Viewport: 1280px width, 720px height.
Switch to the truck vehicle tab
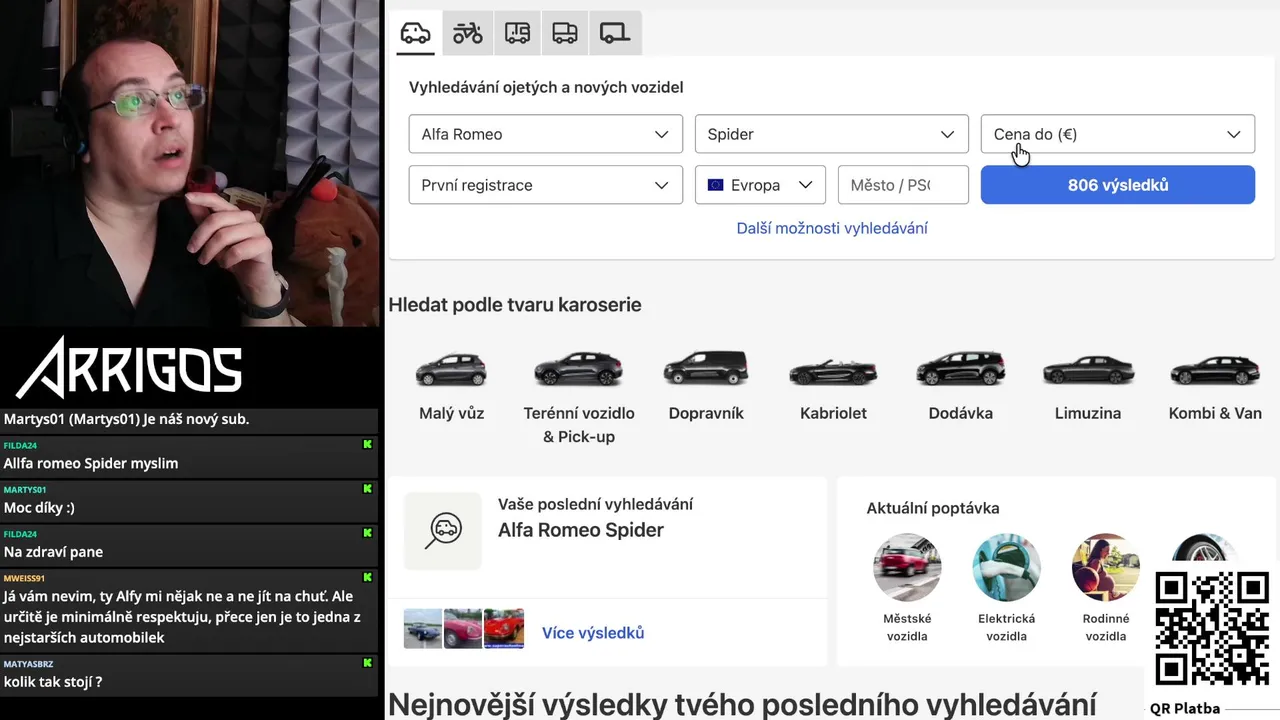click(565, 33)
